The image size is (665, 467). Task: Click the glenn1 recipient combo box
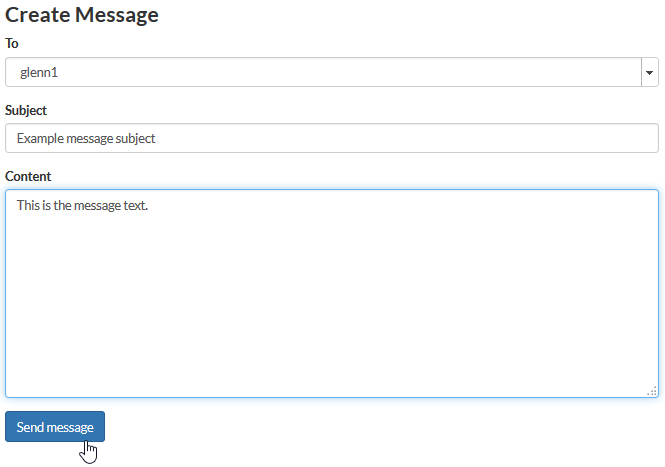(332, 73)
